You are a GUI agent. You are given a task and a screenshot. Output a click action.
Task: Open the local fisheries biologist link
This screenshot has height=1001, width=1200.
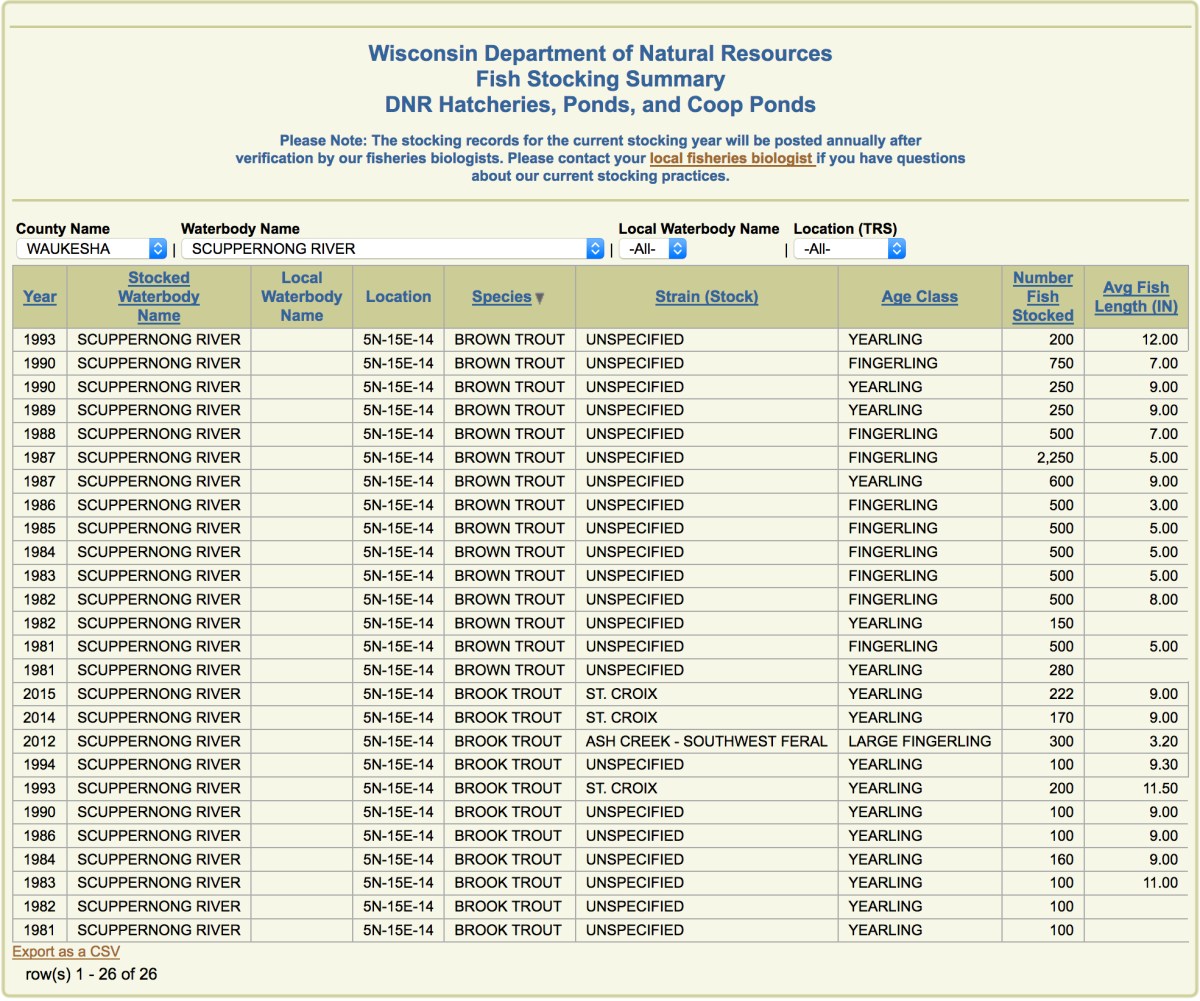tap(731, 158)
